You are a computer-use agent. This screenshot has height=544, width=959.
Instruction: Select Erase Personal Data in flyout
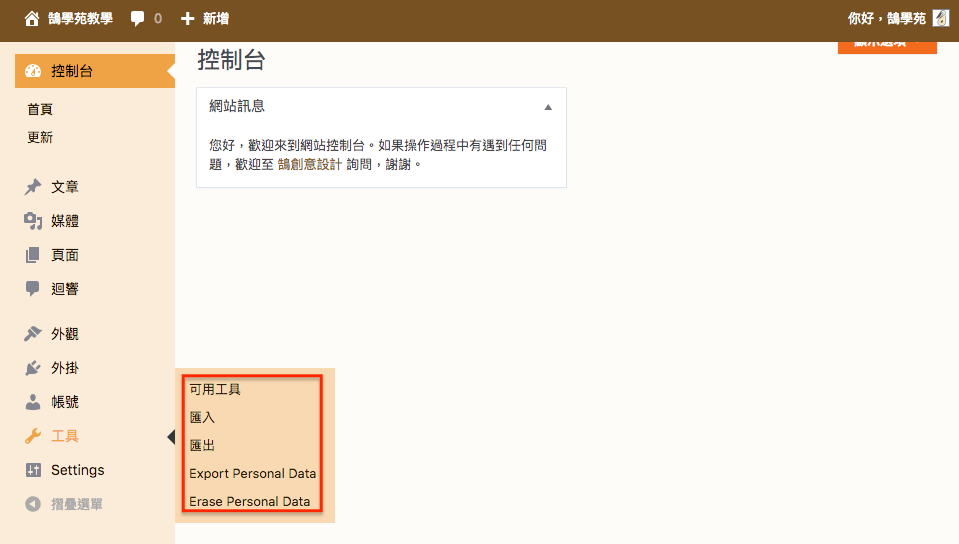250,502
